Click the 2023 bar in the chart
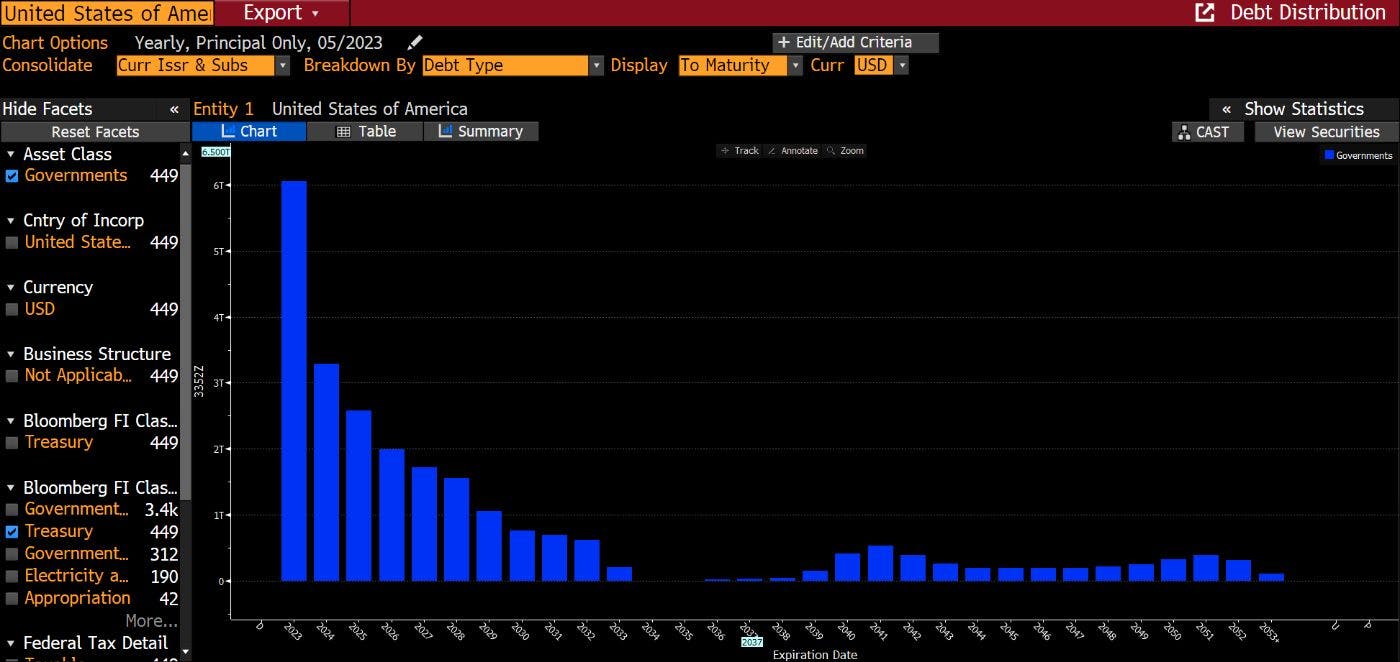 [294, 380]
